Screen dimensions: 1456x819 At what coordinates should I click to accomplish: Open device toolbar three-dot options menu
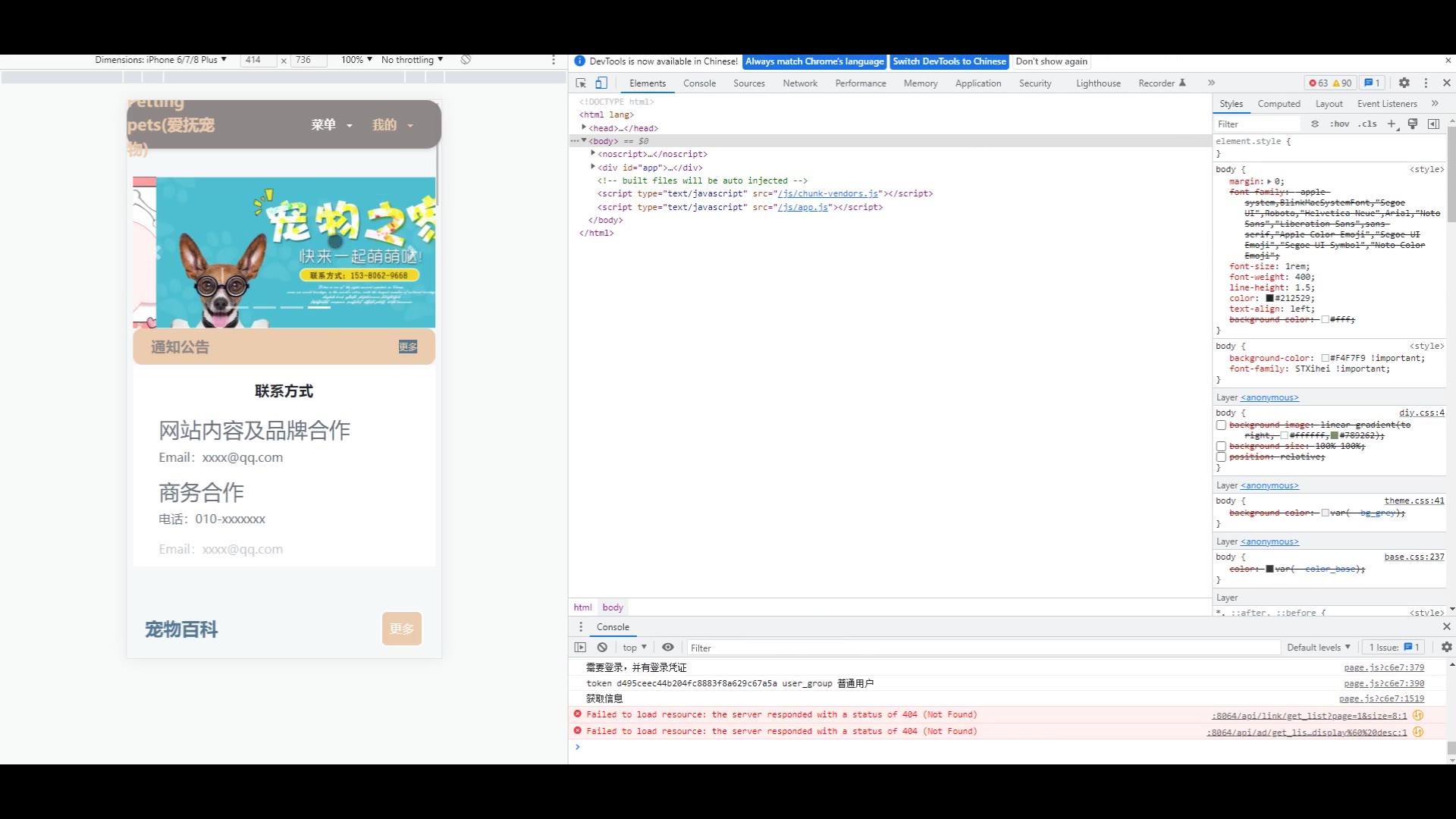pos(554,60)
